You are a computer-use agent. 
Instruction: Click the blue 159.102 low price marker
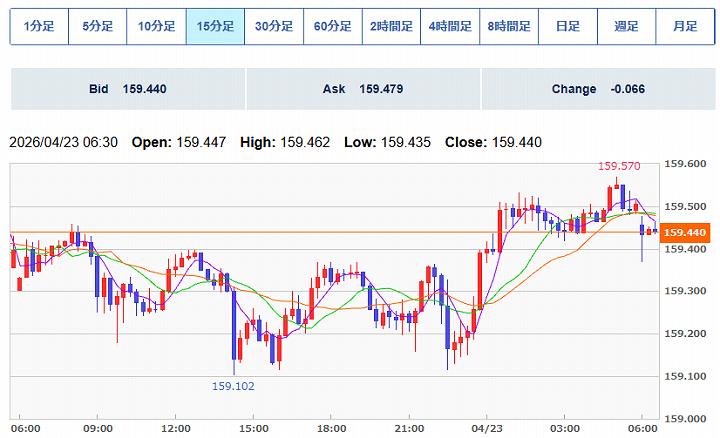point(232,386)
